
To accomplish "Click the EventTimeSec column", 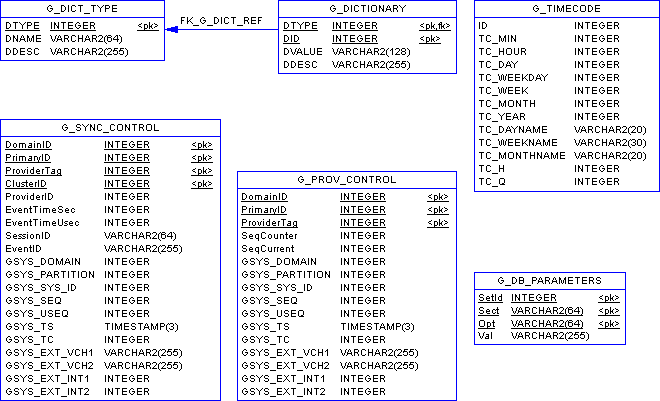I will point(40,210).
